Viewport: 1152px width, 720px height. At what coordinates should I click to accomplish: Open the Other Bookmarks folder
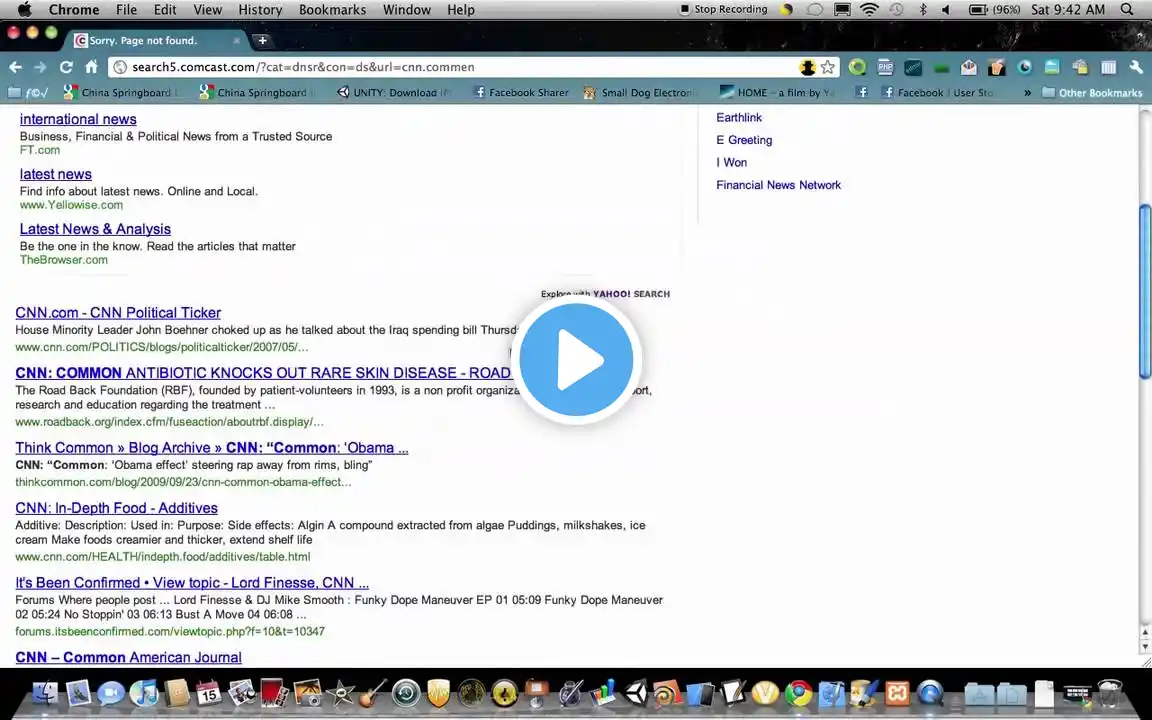click(x=1092, y=93)
